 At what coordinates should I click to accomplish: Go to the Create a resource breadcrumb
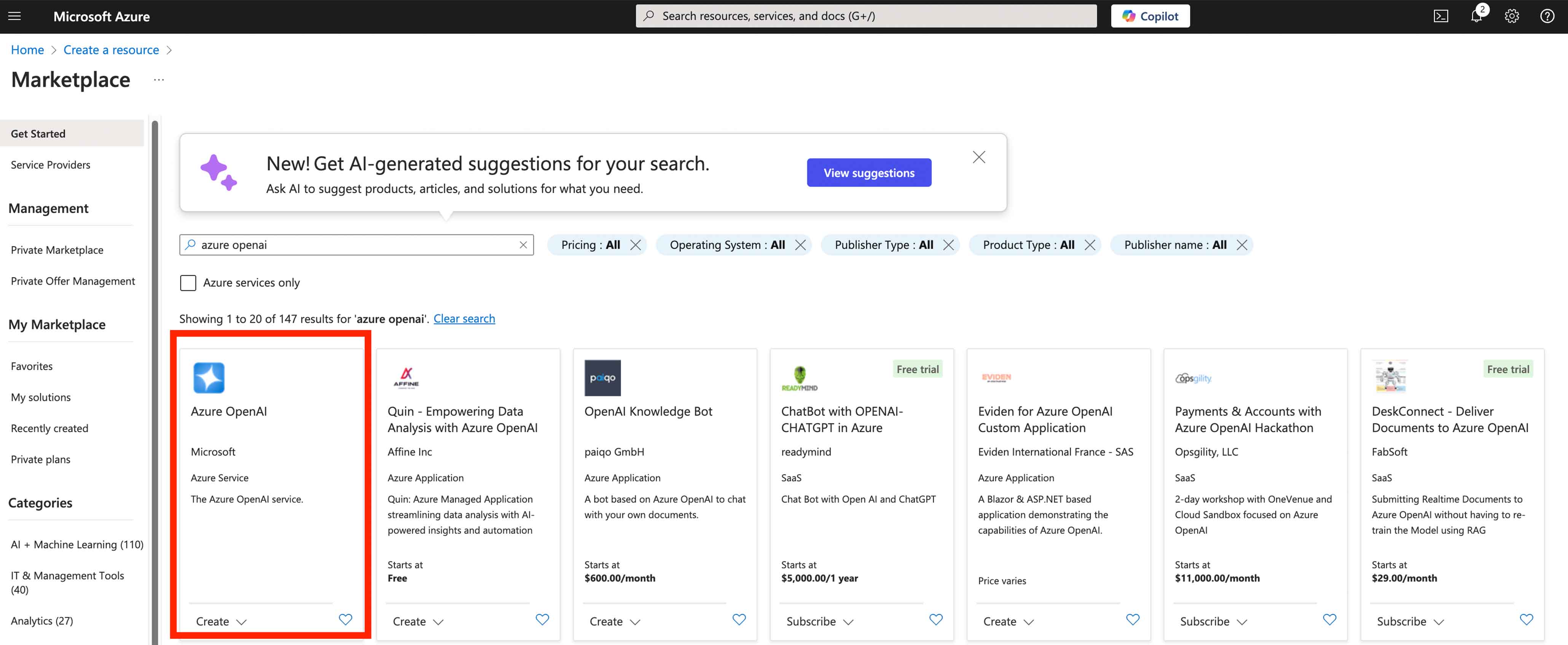click(111, 50)
